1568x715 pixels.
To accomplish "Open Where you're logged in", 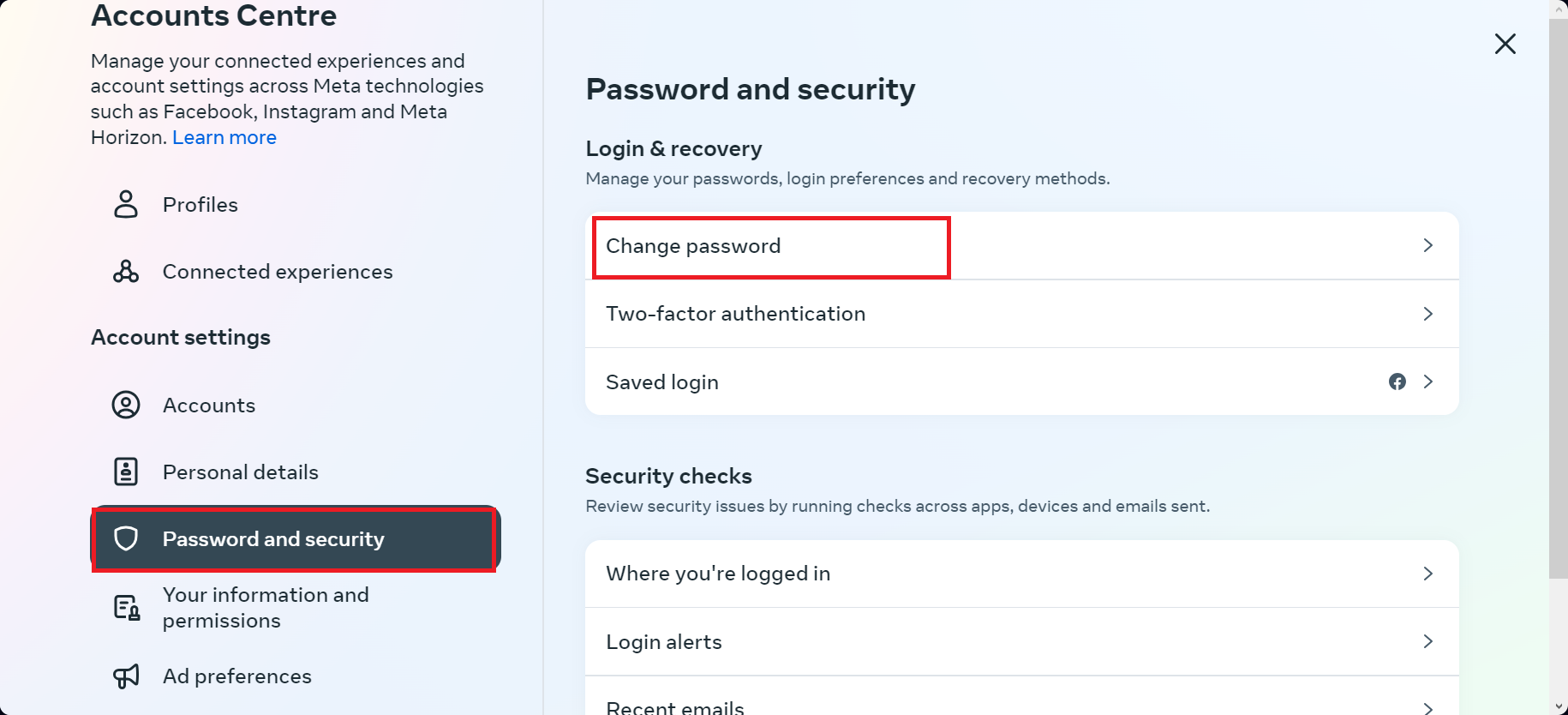I will [x=1021, y=573].
